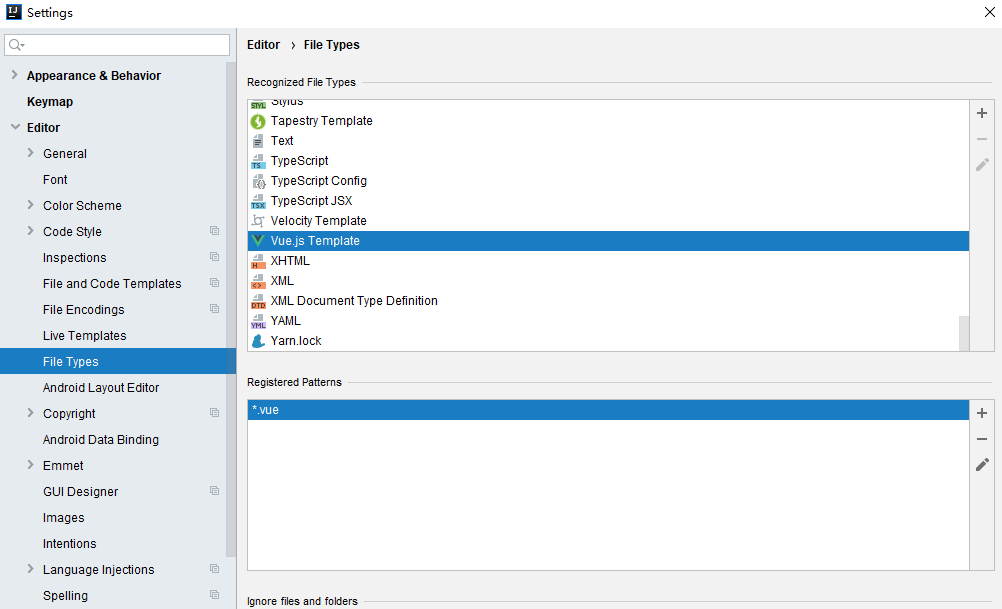Expand the General node arrow
Image resolution: width=1002 pixels, height=609 pixels.
coord(31,153)
